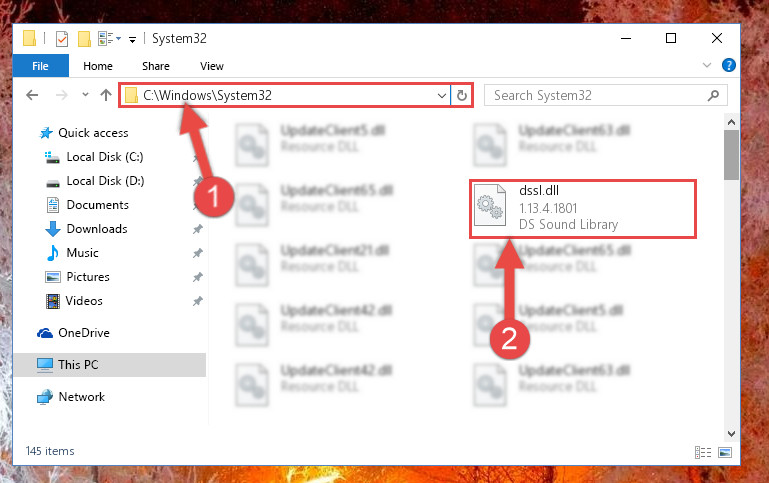Viewport: 769px width, 483px height.
Task: Refresh the System32 folder view
Action: [461, 95]
